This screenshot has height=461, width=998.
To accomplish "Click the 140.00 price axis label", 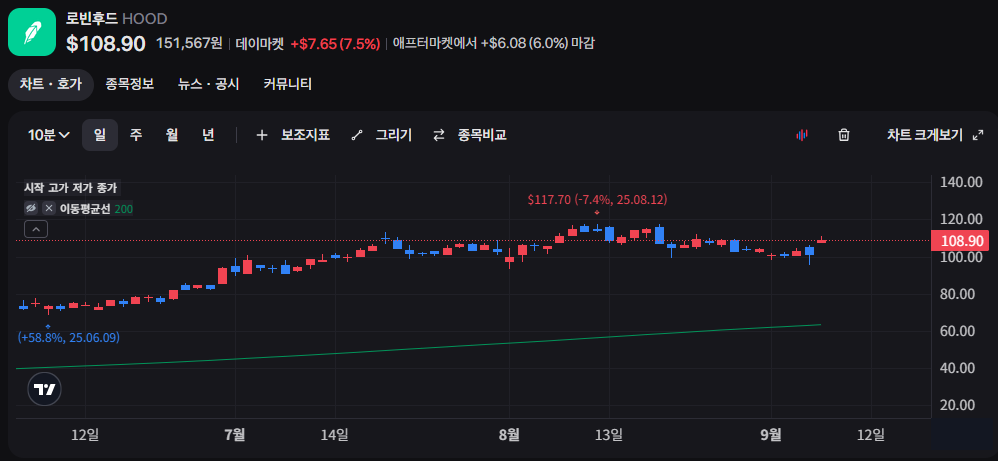I will tap(961, 182).
